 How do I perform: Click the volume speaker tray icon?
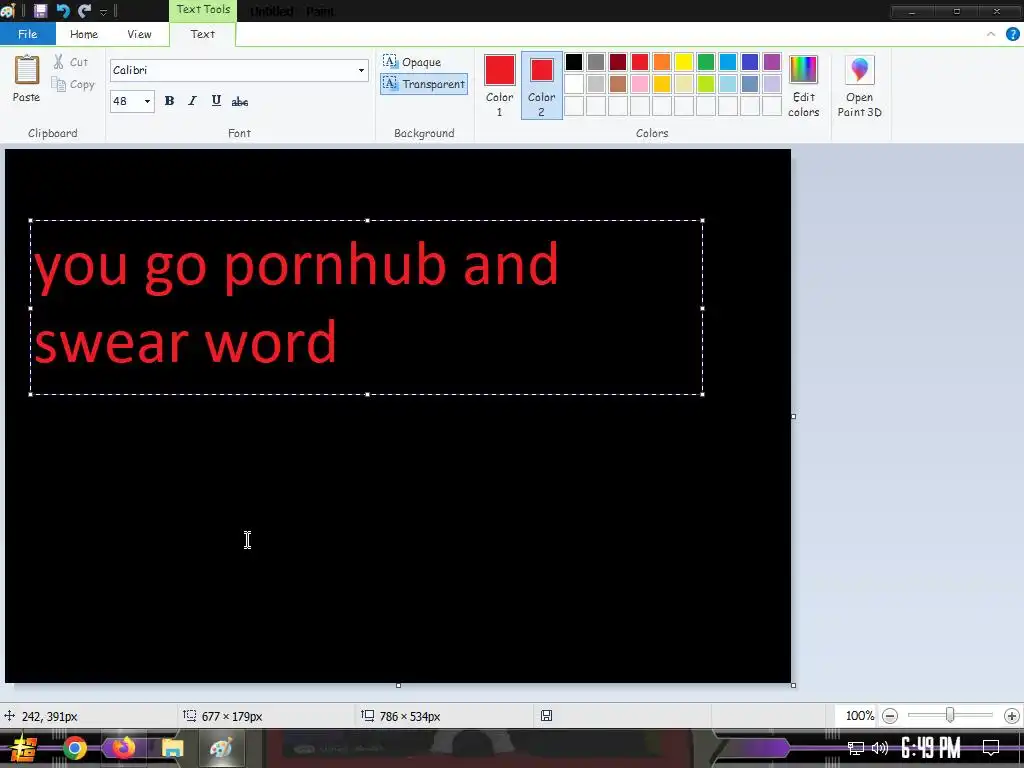(880, 748)
